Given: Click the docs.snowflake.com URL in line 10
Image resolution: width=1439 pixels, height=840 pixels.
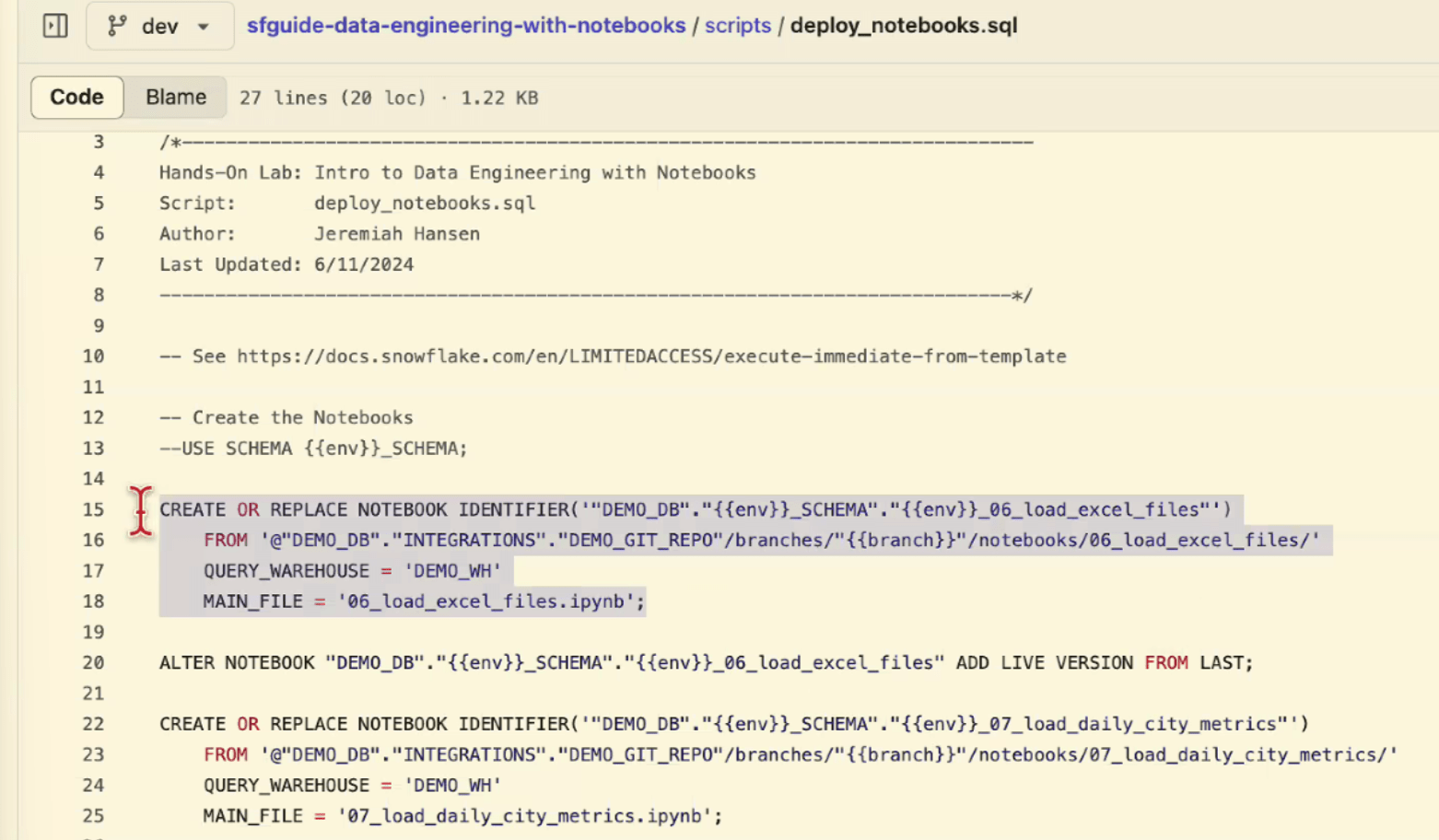Looking at the screenshot, I should 651,356.
